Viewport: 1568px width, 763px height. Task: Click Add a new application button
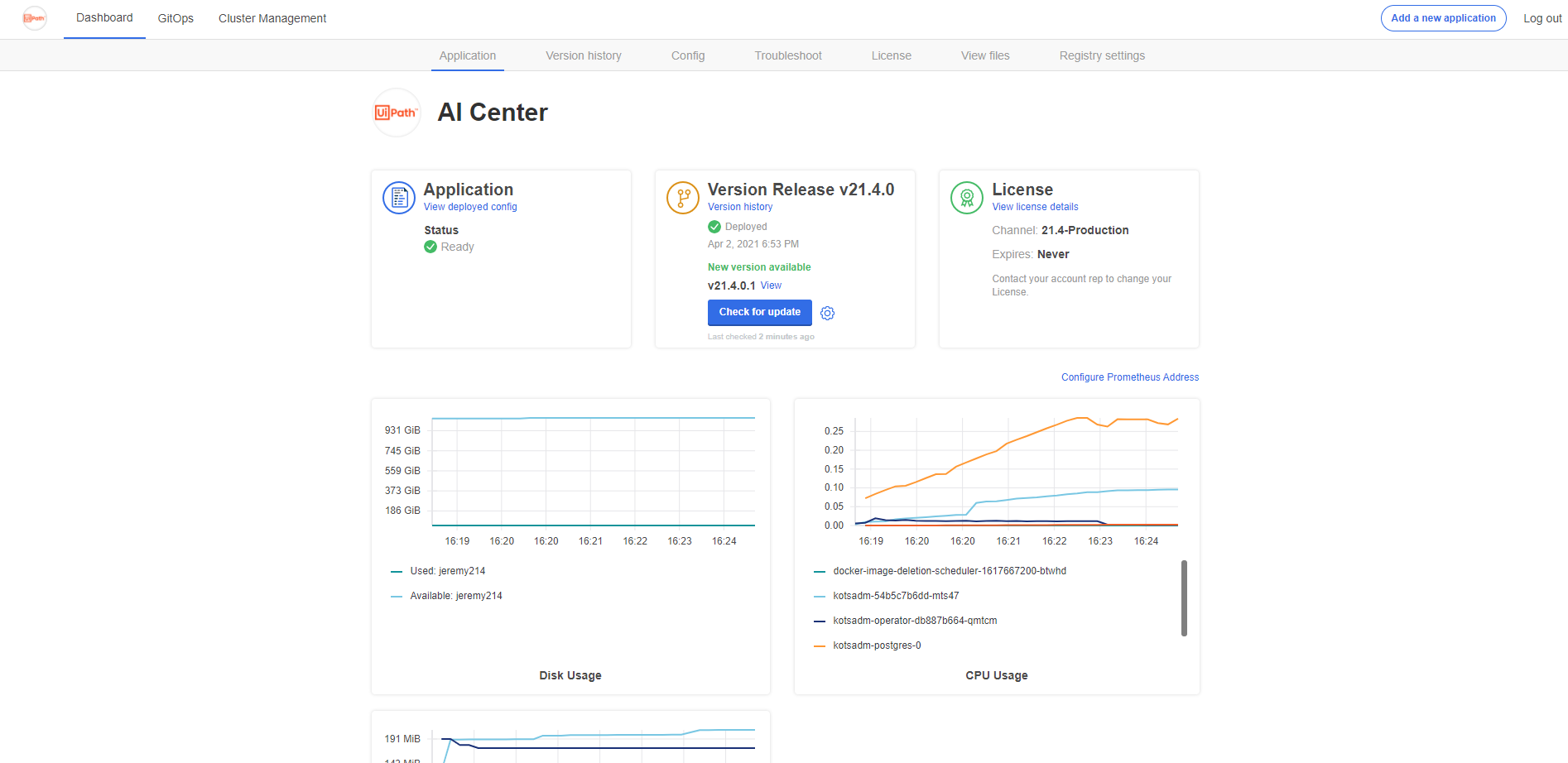point(1444,18)
